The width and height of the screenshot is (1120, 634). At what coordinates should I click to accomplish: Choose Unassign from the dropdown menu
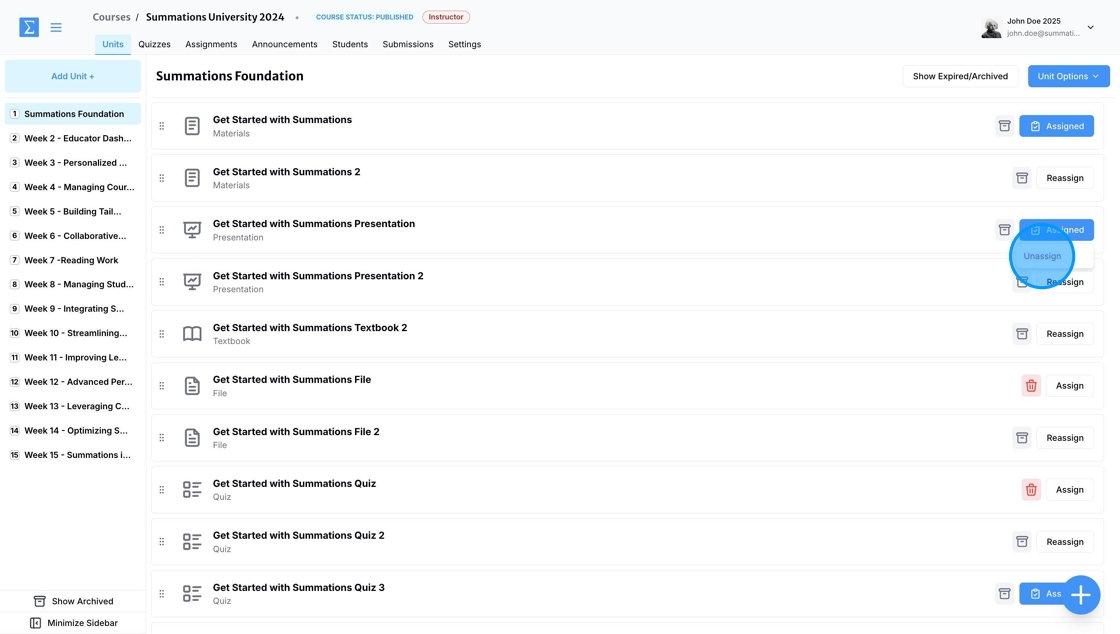point(1042,256)
